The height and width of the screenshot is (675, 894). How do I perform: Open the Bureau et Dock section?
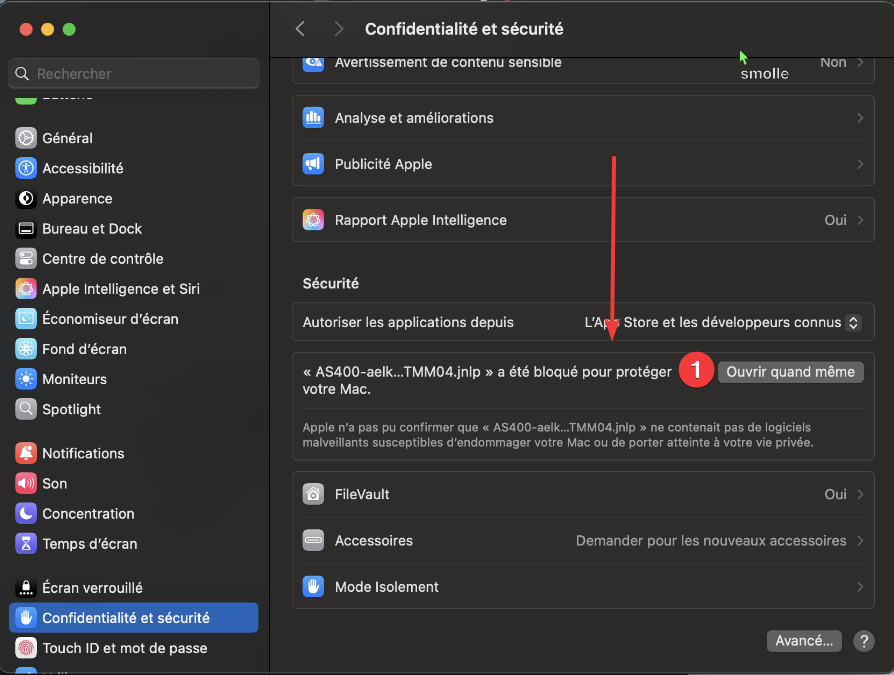point(134,229)
